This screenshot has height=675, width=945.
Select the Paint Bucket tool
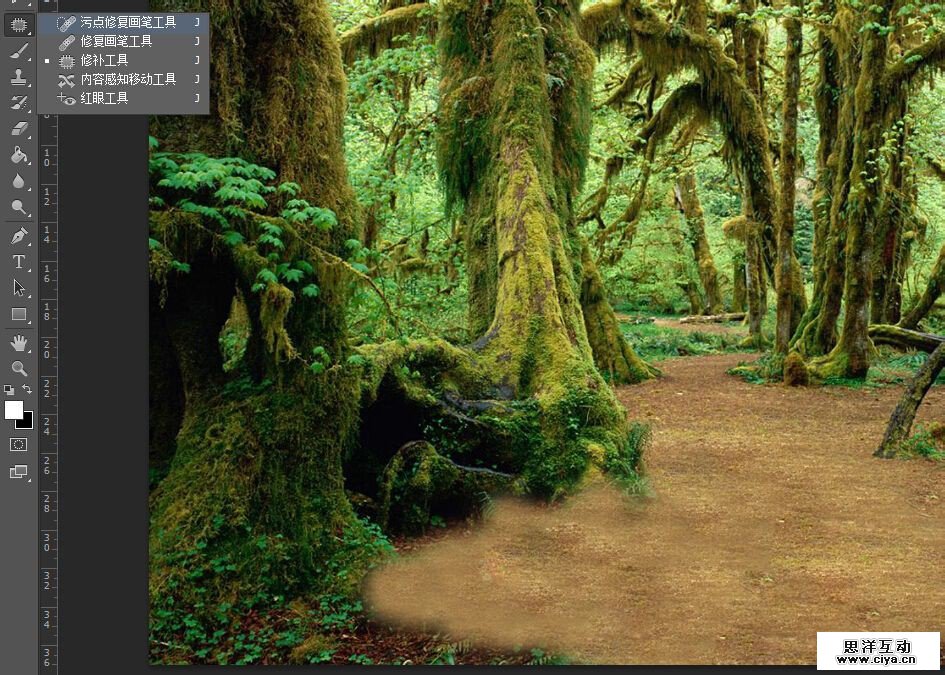[x=19, y=155]
